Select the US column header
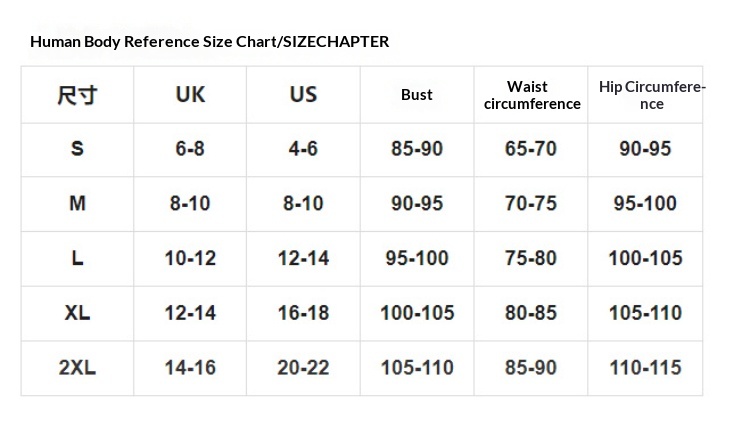This screenshot has width=751, height=421. point(303,95)
